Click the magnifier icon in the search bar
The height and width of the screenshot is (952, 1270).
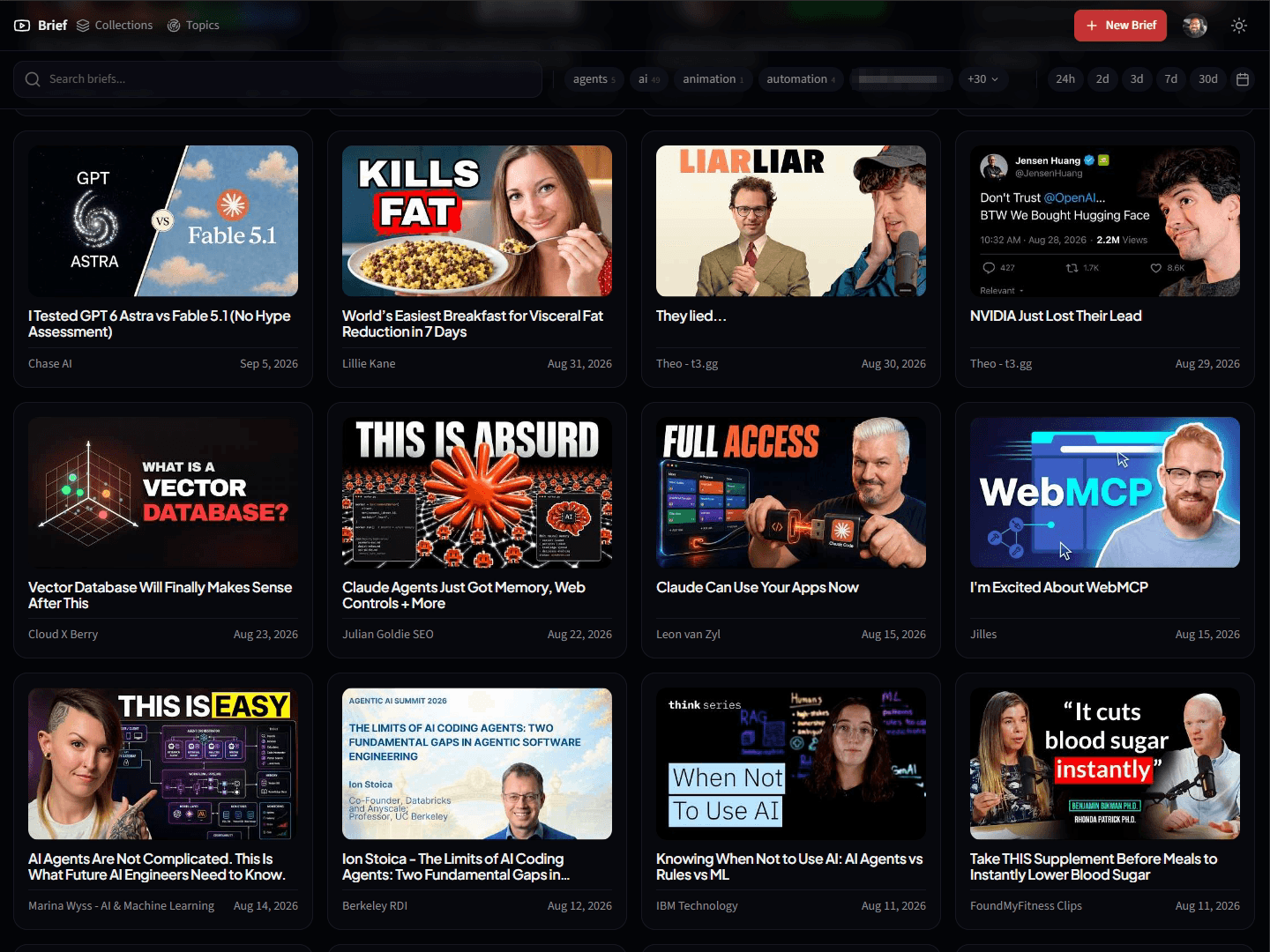tap(33, 79)
